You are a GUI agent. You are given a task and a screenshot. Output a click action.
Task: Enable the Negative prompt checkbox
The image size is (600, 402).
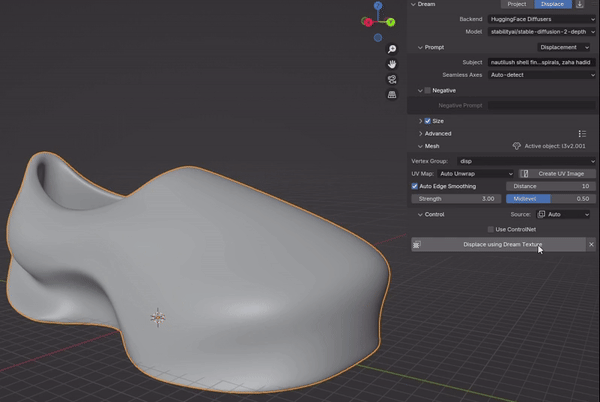[x=428, y=90]
